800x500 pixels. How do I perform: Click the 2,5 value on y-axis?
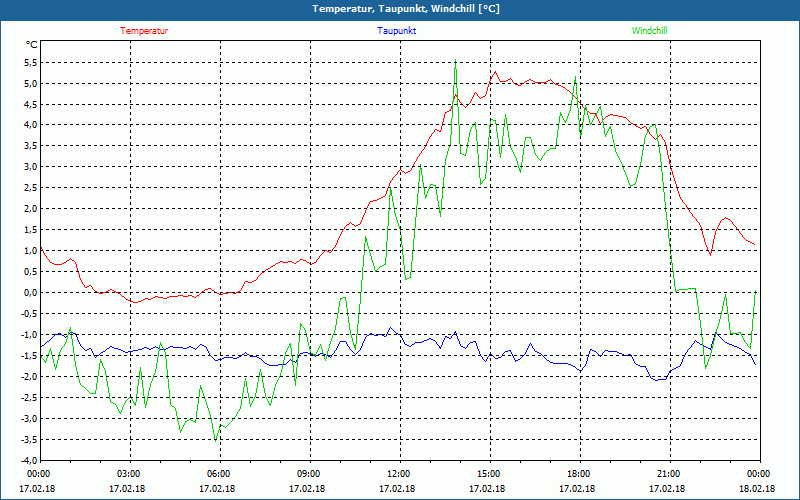point(31,188)
